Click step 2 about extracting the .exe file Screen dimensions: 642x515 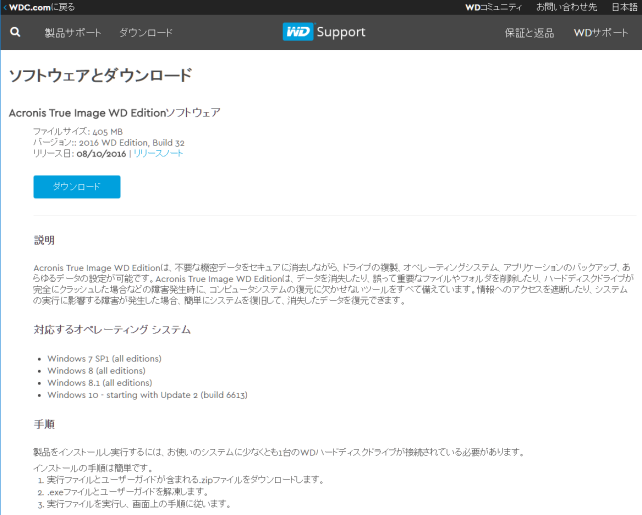(x=128, y=491)
